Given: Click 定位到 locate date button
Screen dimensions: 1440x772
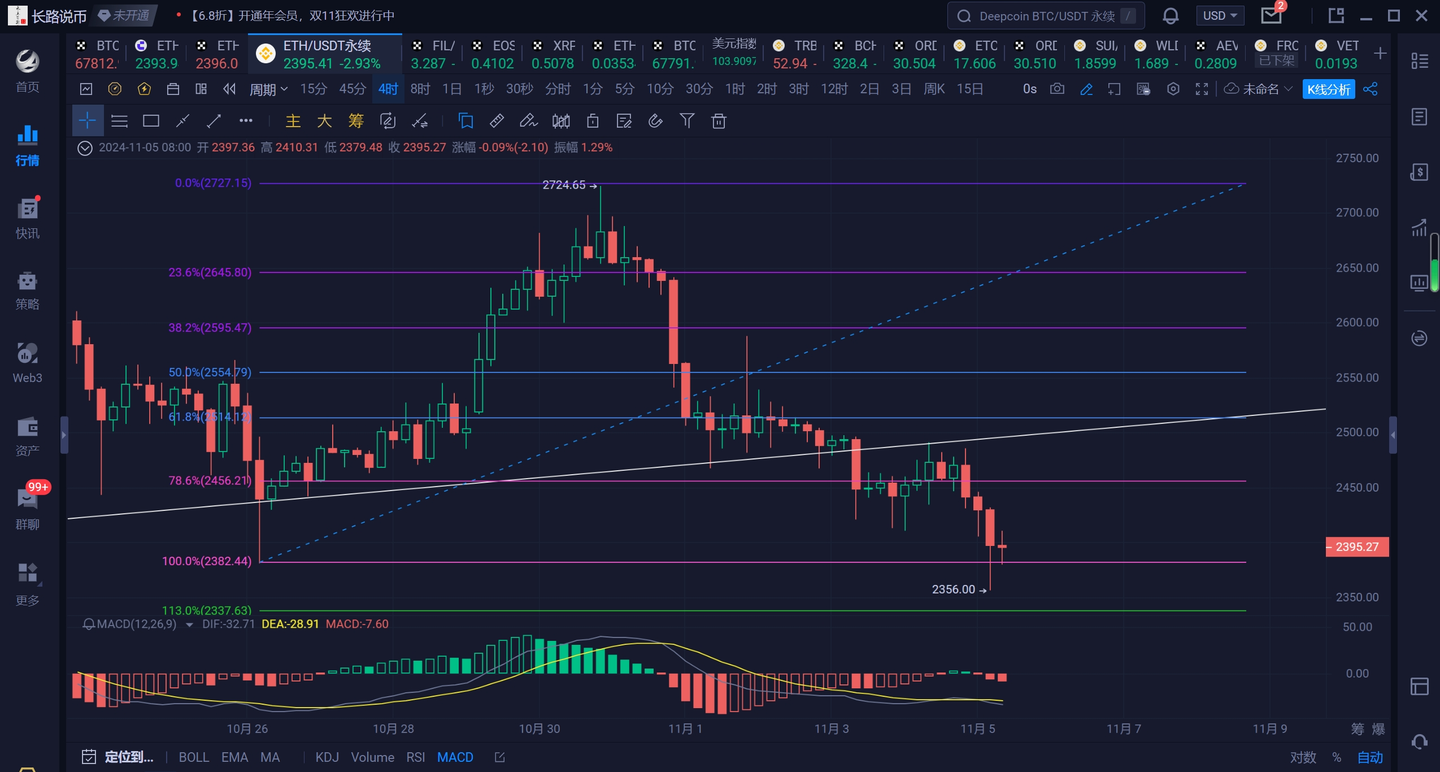Looking at the screenshot, I should point(118,757).
